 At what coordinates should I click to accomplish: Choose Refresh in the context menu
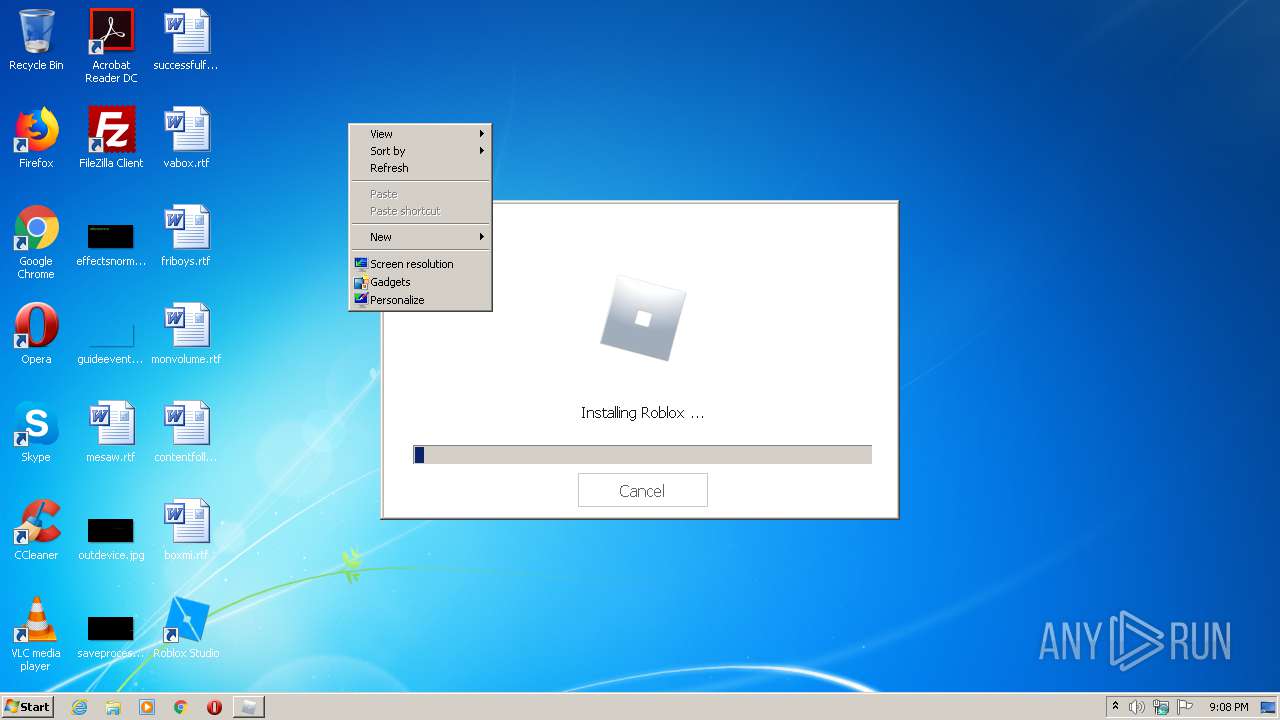(x=420, y=168)
